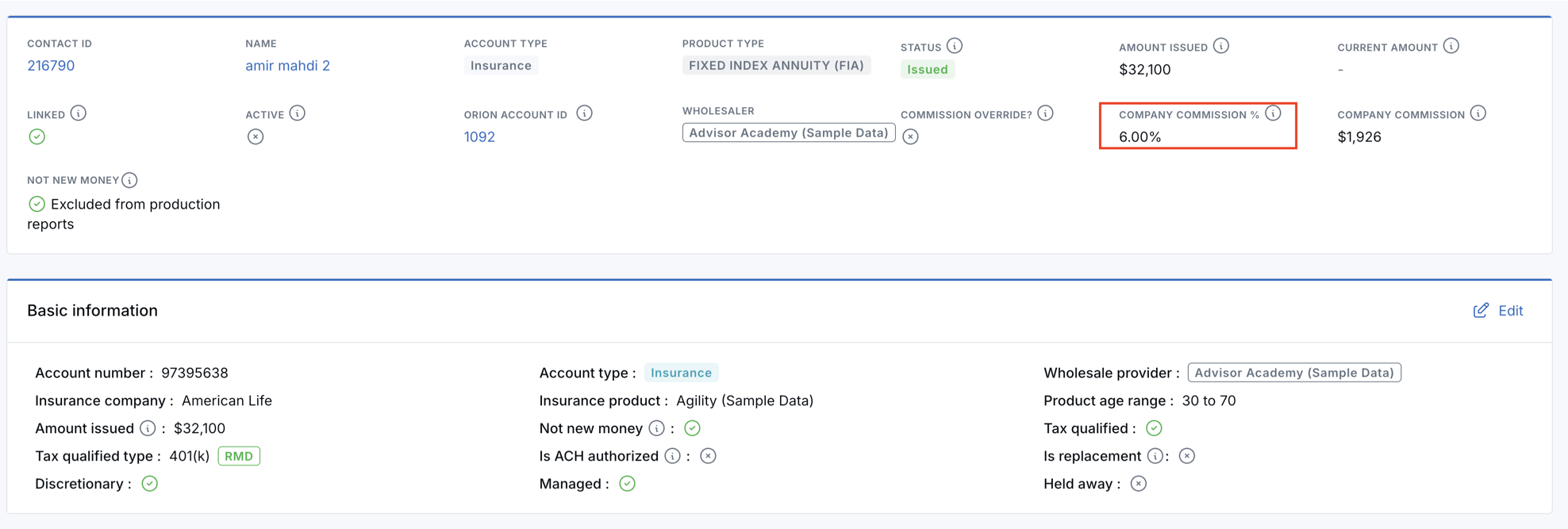Click info icon next to Amount Issued header
1568x529 pixels.
(x=1221, y=46)
